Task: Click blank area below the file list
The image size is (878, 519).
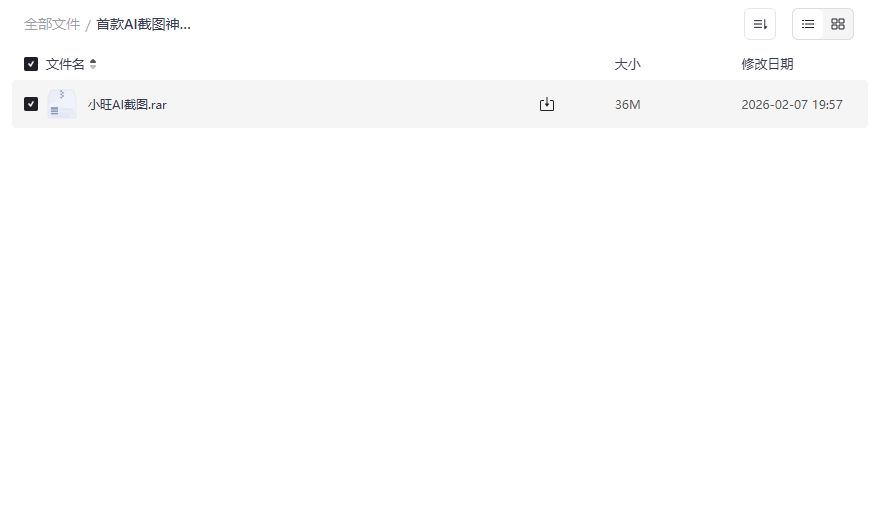Action: click(440, 320)
